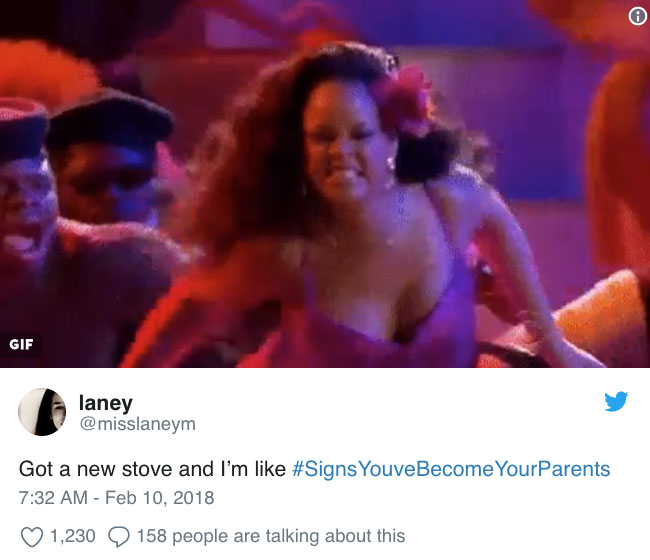Click the Feb 10, 2018 date
The height and width of the screenshot is (560, 650).
pyautogui.click(x=160, y=498)
